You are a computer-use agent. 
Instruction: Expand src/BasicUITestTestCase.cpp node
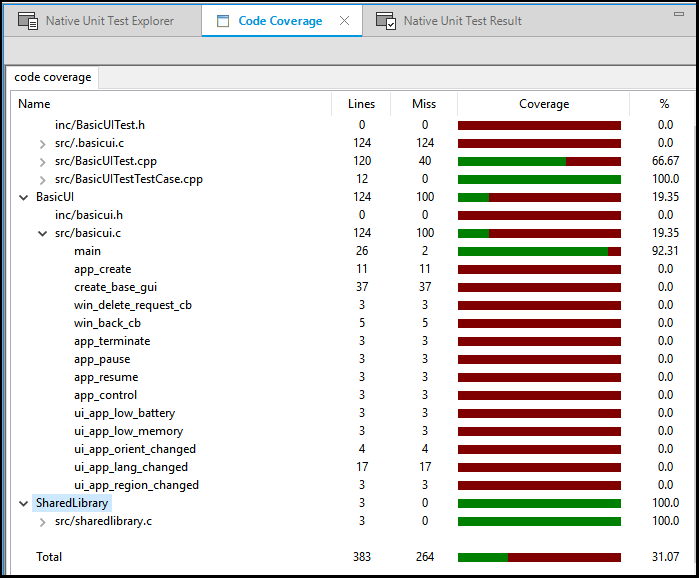pos(42,179)
